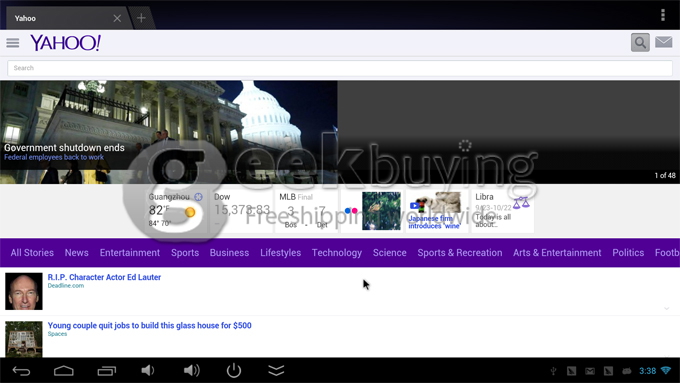The image size is (680, 383).
Task: Click the magnifier search button
Action: 640,43
